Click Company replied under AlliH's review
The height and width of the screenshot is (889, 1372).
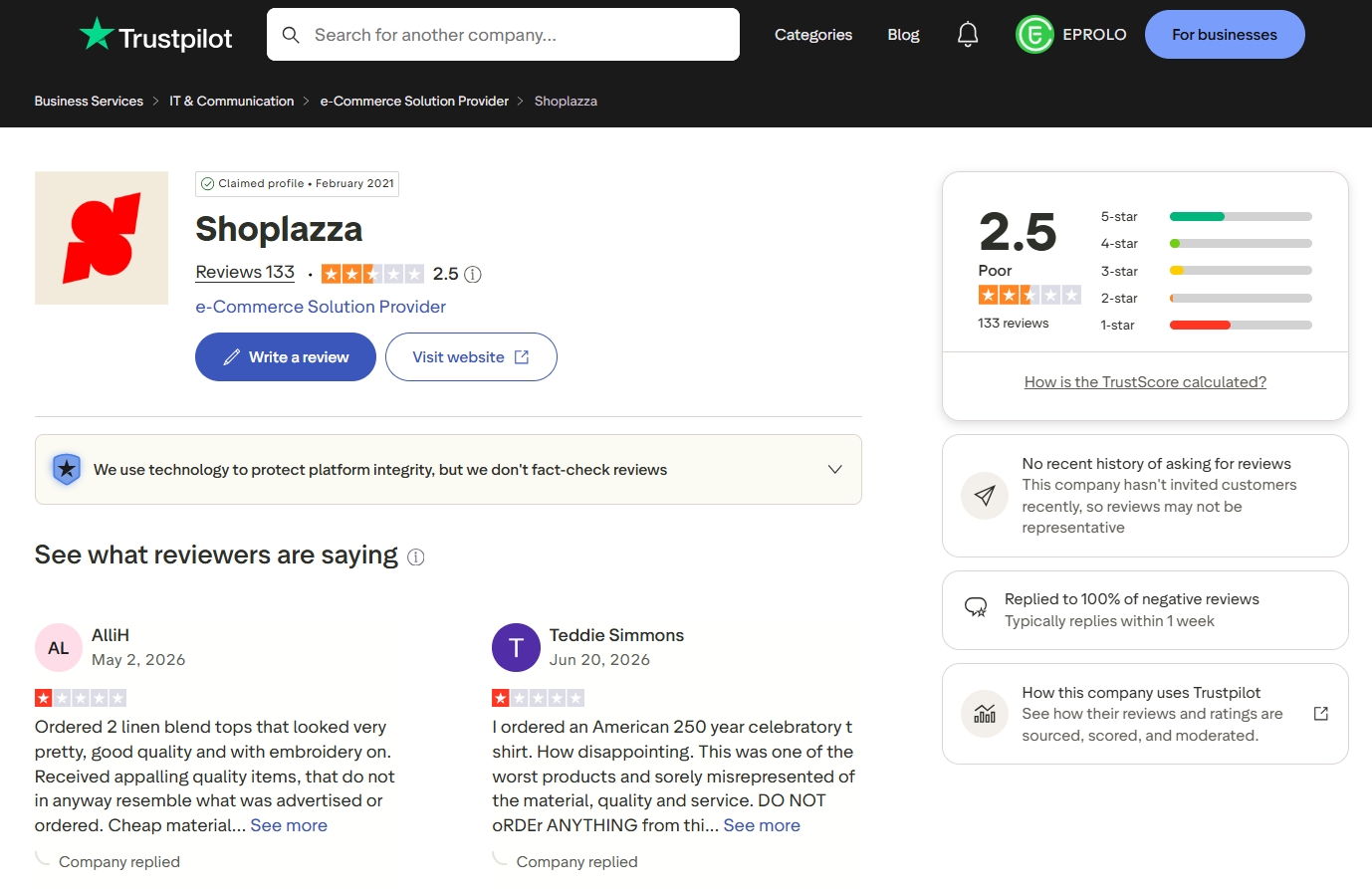[119, 862]
